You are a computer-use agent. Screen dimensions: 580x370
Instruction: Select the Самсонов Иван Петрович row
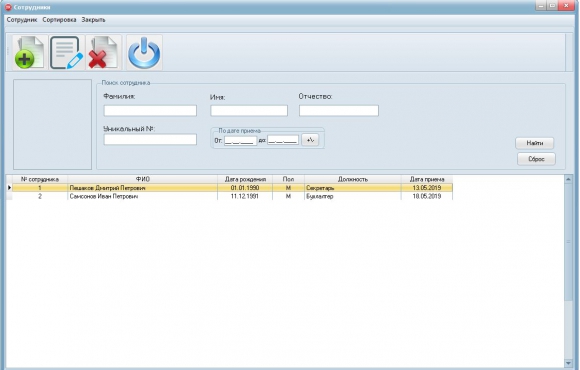point(229,196)
